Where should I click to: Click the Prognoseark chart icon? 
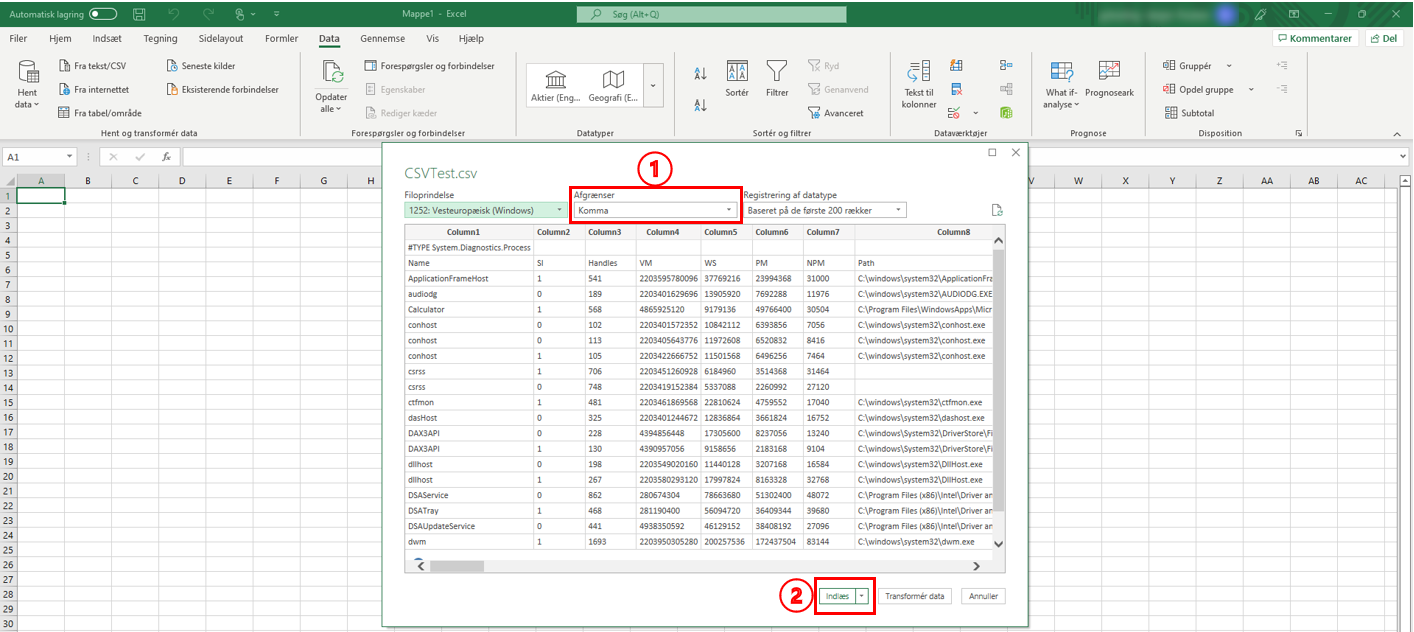coord(1109,72)
